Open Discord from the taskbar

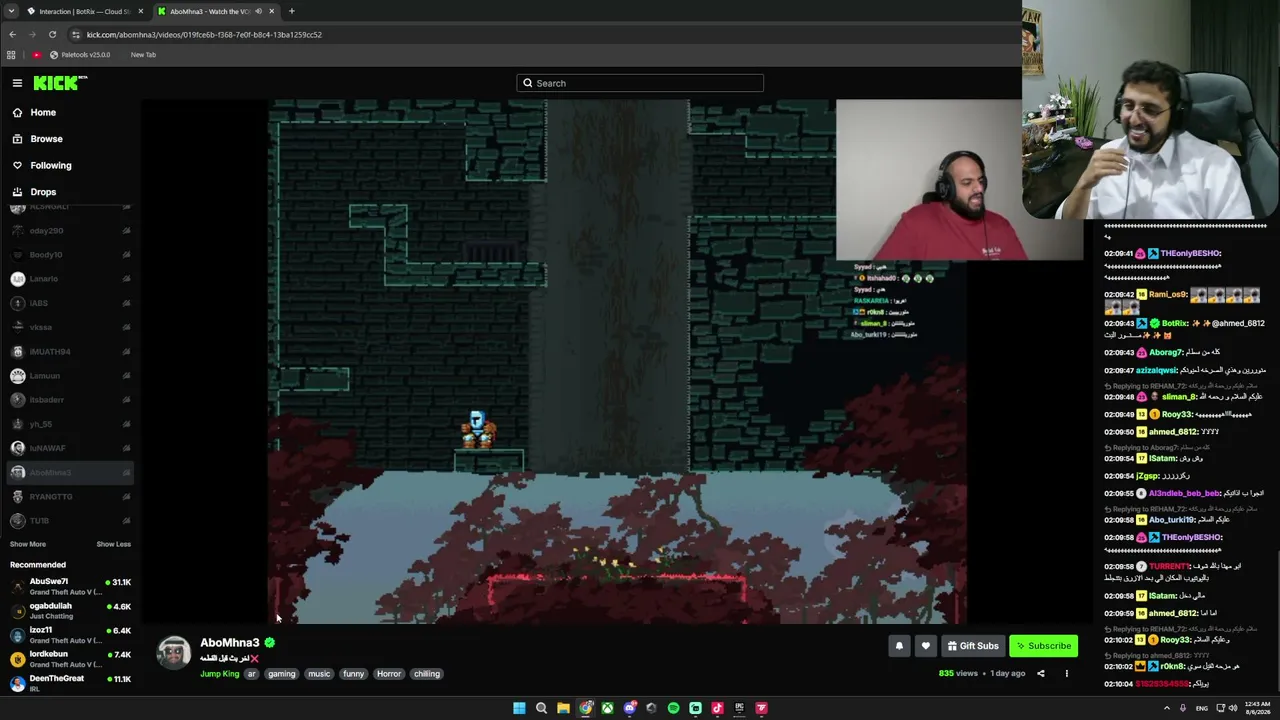click(629, 708)
